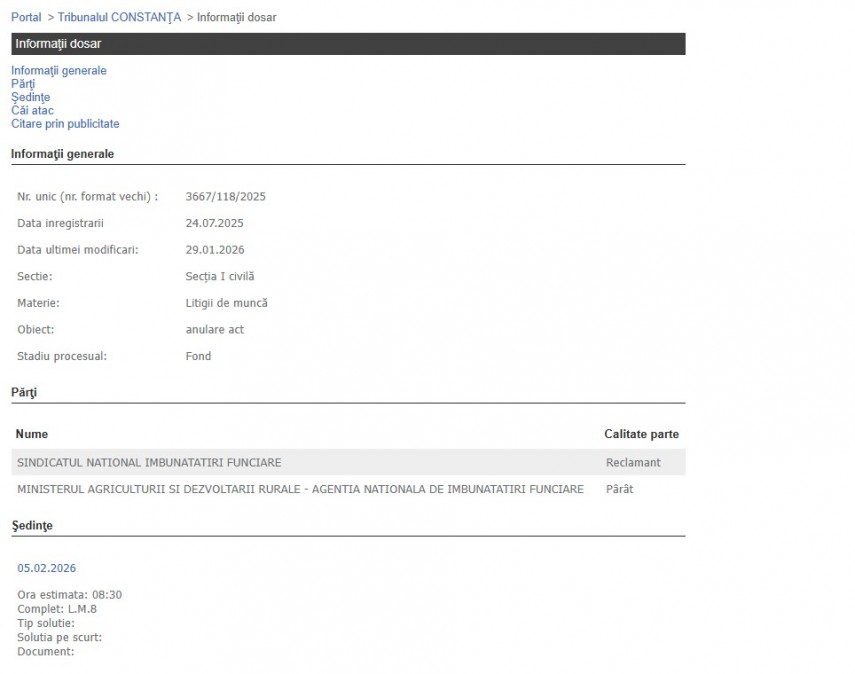Jump to Informații generale via the top link list
This screenshot has height=674, width=855.
(58, 71)
